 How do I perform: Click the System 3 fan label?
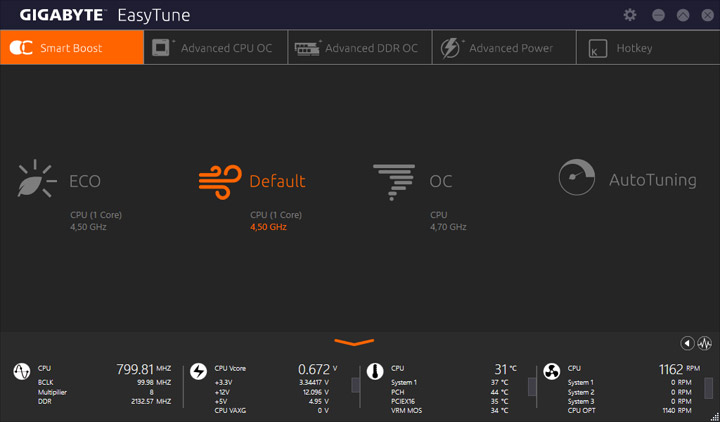[581, 401]
